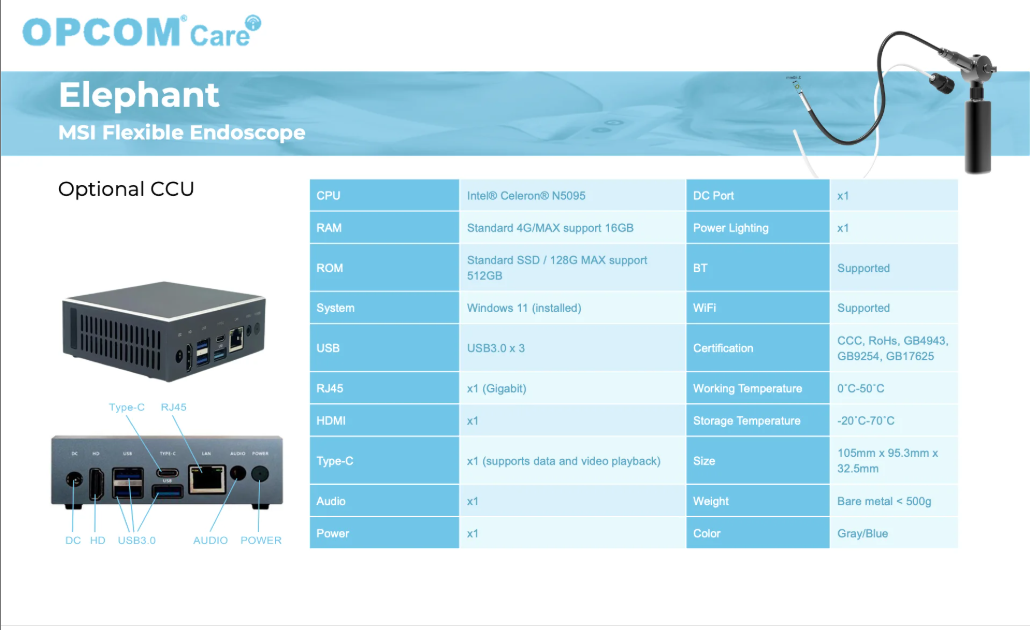Image resolution: width=1030 pixels, height=630 pixels.
Task: Select the System header cell
Action: pyautogui.click(x=384, y=307)
